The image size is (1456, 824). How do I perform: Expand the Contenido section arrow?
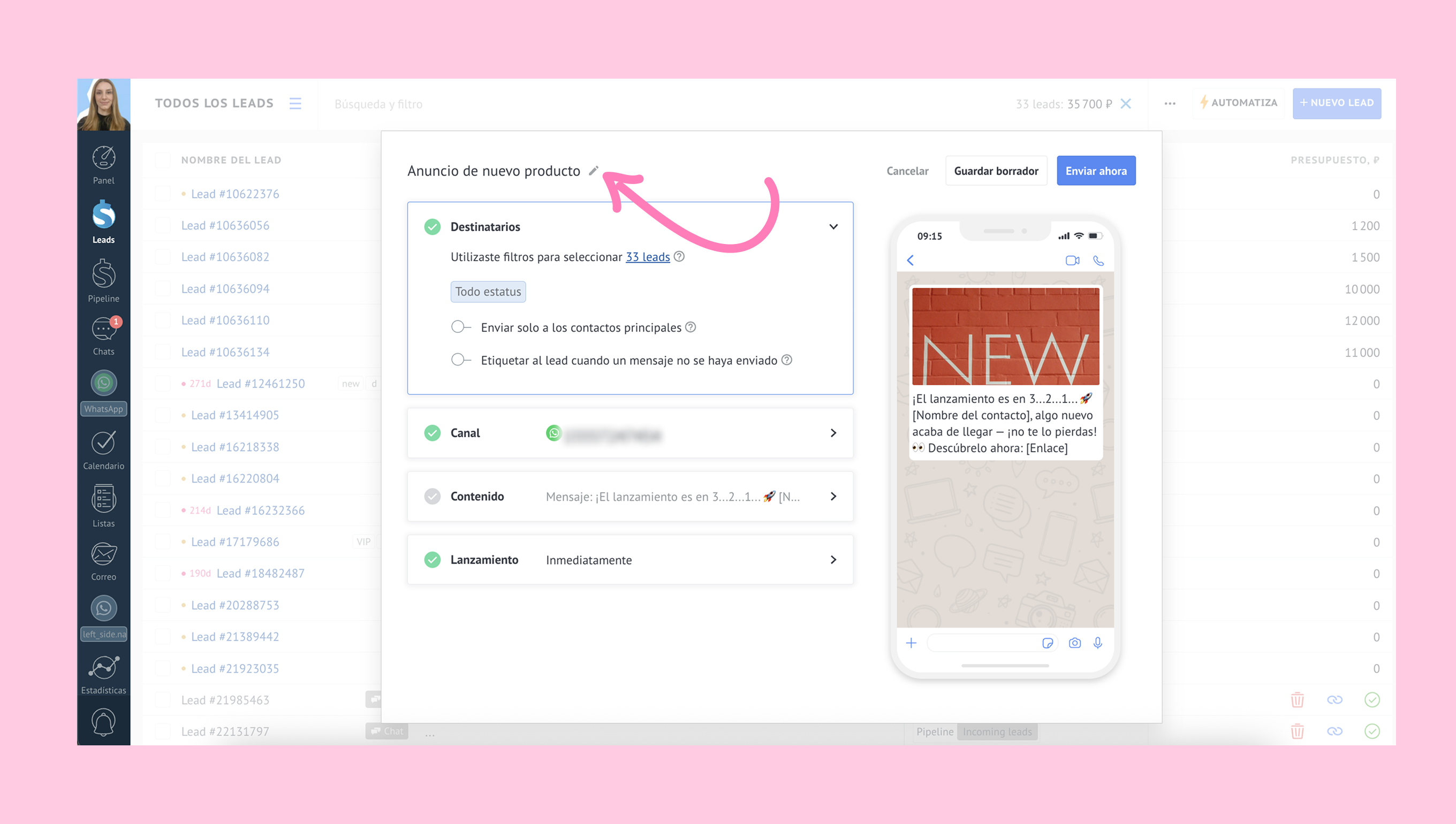pyautogui.click(x=833, y=497)
